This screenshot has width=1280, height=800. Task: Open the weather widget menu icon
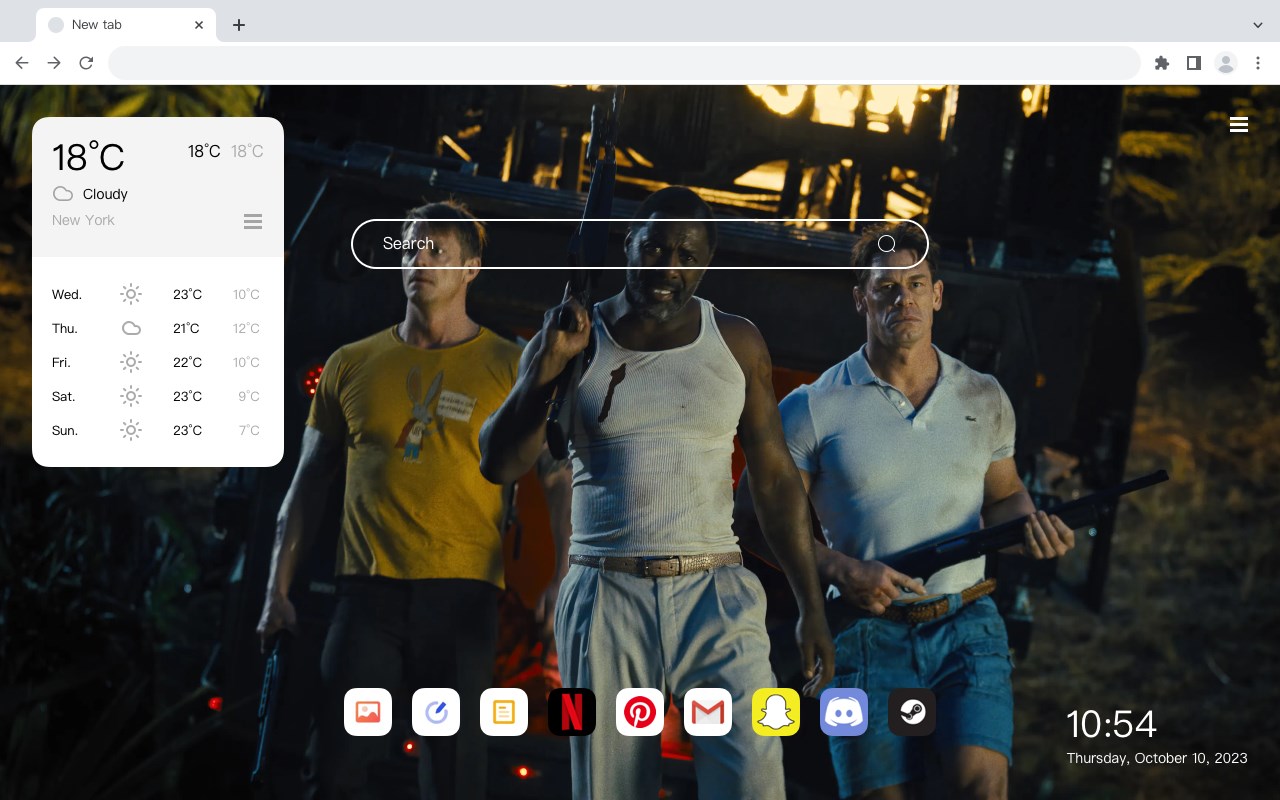click(253, 221)
